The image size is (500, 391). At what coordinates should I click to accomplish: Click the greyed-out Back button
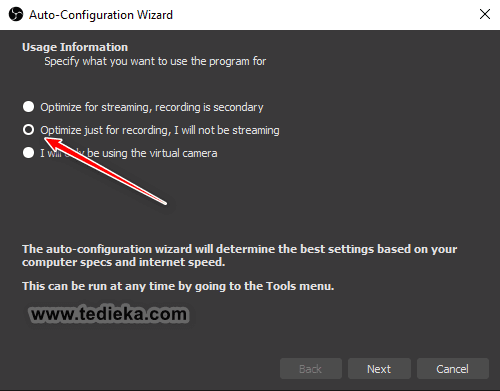(x=311, y=369)
